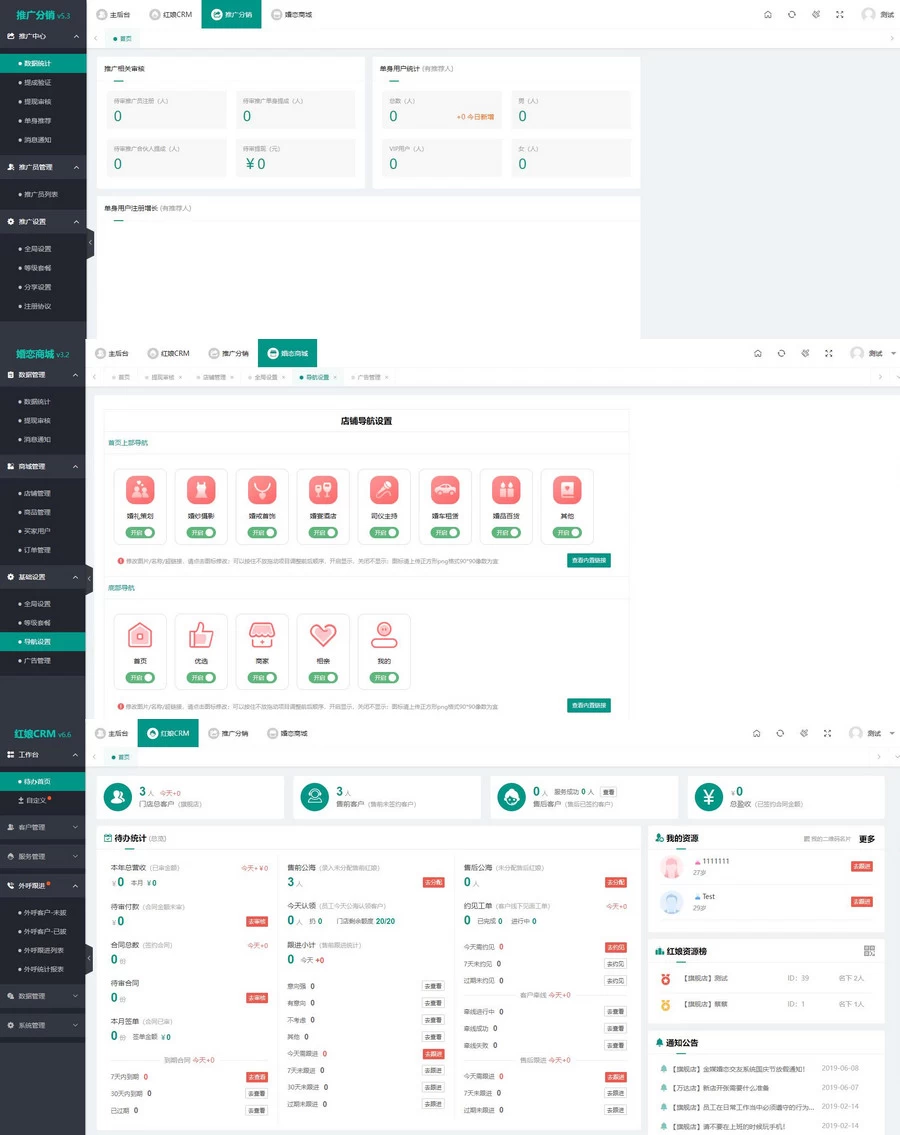
Task: Toggle the 开启 switch under 我的
Action: click(x=384, y=678)
